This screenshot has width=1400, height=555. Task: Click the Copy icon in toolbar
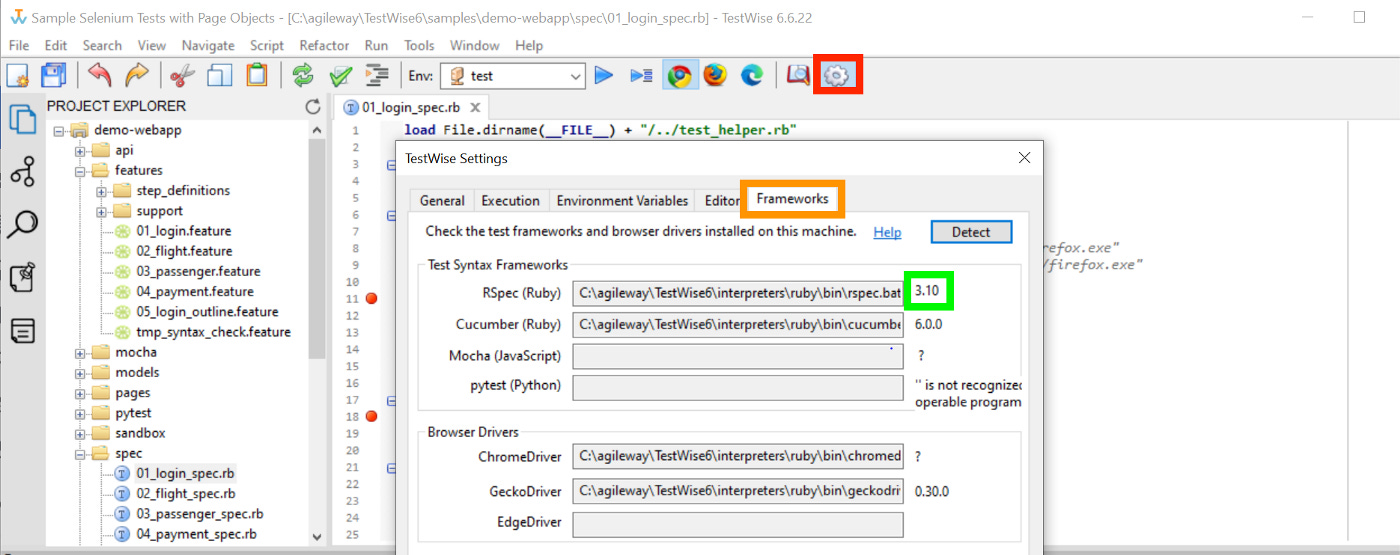click(220, 75)
